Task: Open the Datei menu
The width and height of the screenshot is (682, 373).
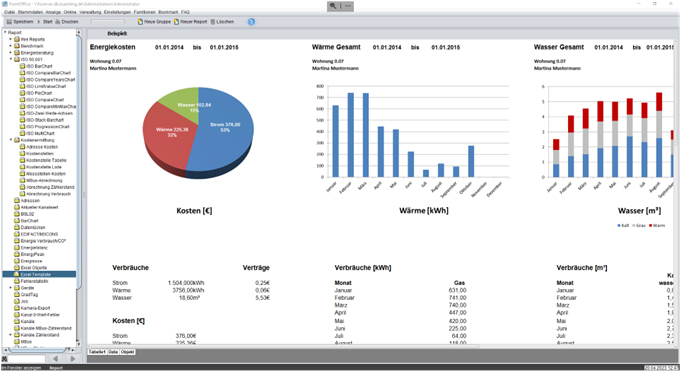Action: coord(10,12)
